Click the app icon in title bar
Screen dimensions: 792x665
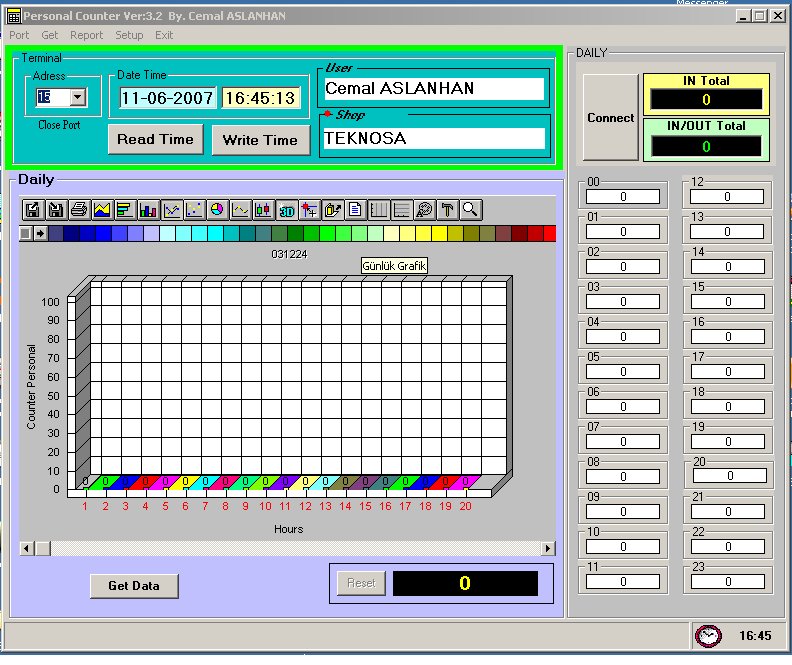tap(14, 16)
